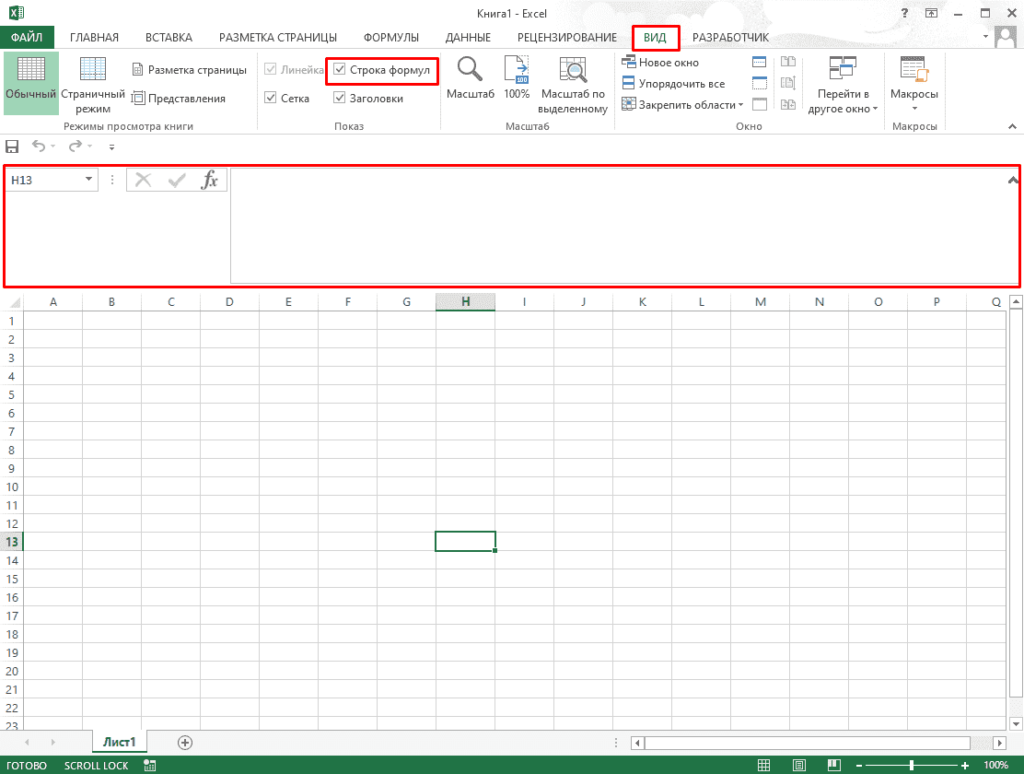Viewport: 1024px width, 774px height.
Task: Open a Новое окно
Action: (x=660, y=62)
